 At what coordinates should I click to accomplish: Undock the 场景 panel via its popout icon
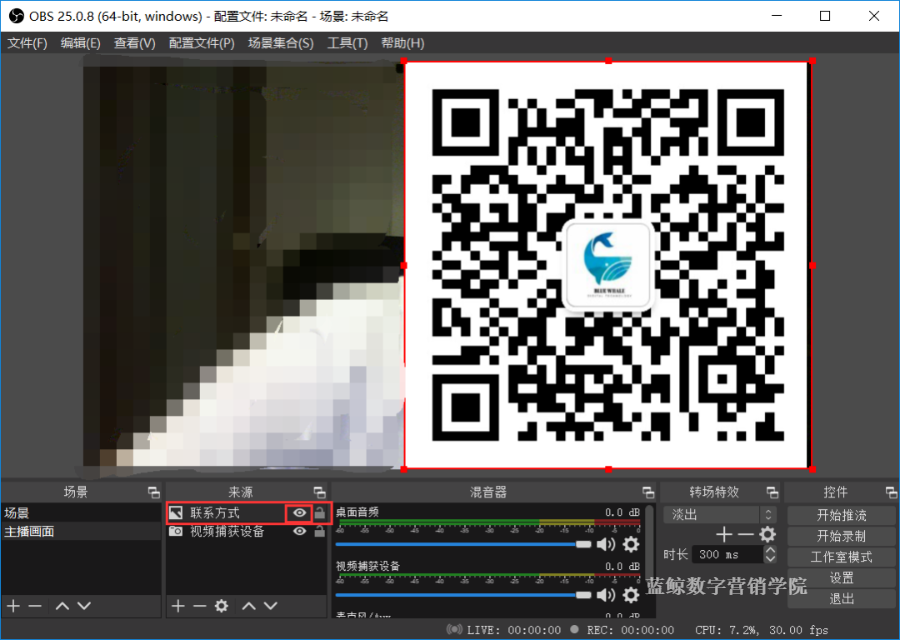pyautogui.click(x=154, y=492)
